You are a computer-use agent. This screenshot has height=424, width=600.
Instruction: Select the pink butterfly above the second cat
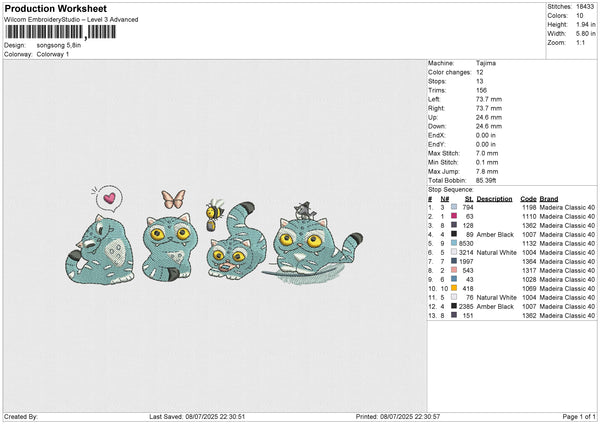click(174, 199)
